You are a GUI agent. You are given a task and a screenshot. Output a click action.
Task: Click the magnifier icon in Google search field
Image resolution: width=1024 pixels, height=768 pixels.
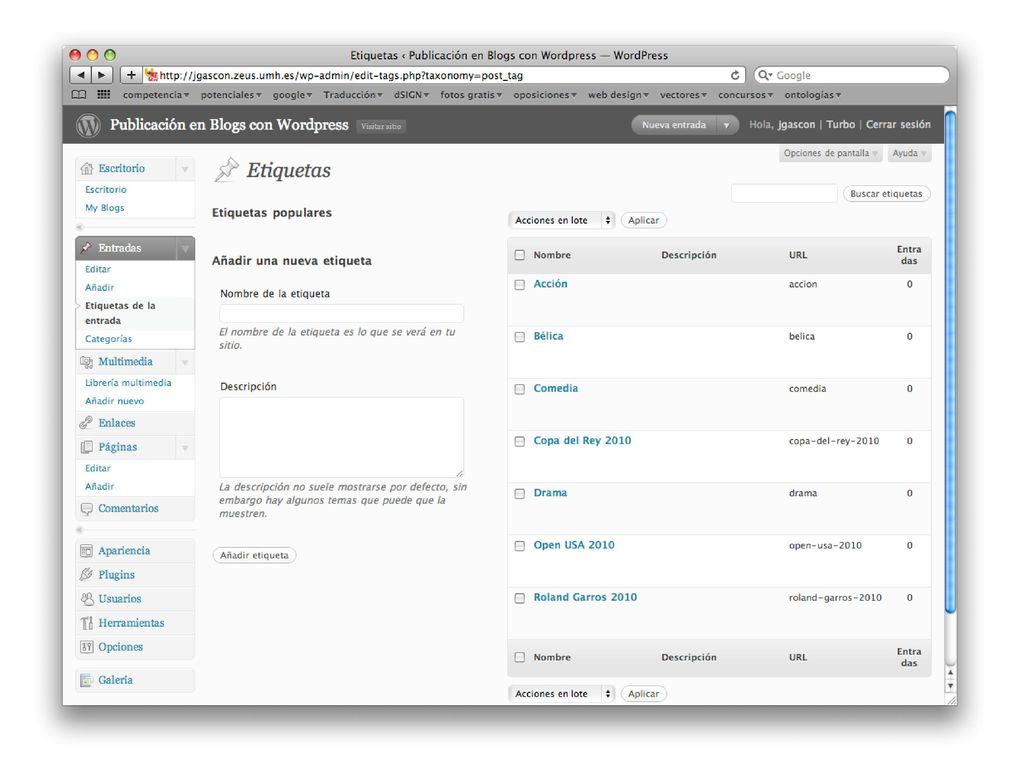click(x=765, y=75)
